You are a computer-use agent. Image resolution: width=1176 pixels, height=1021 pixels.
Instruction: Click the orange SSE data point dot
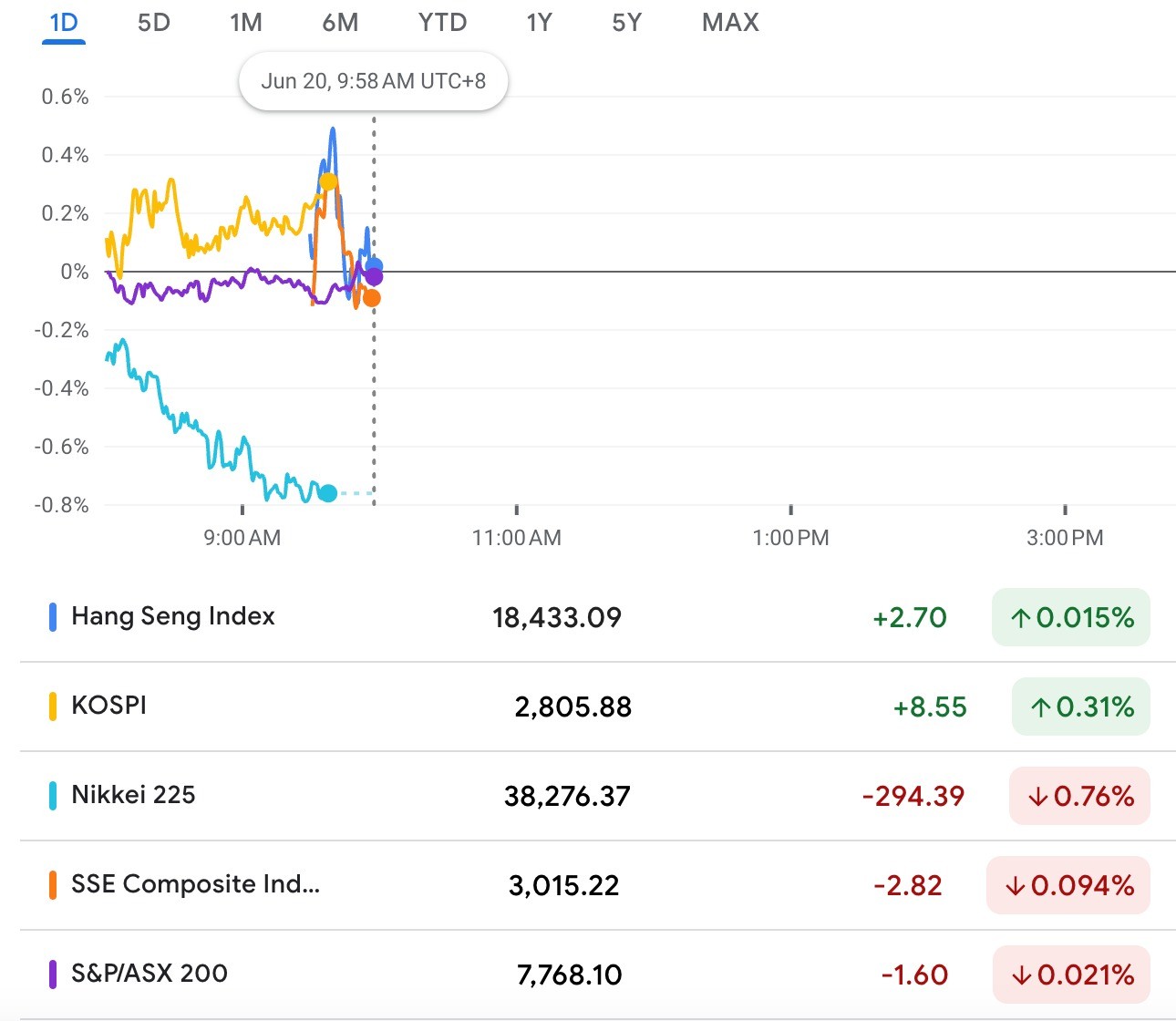coord(372,298)
